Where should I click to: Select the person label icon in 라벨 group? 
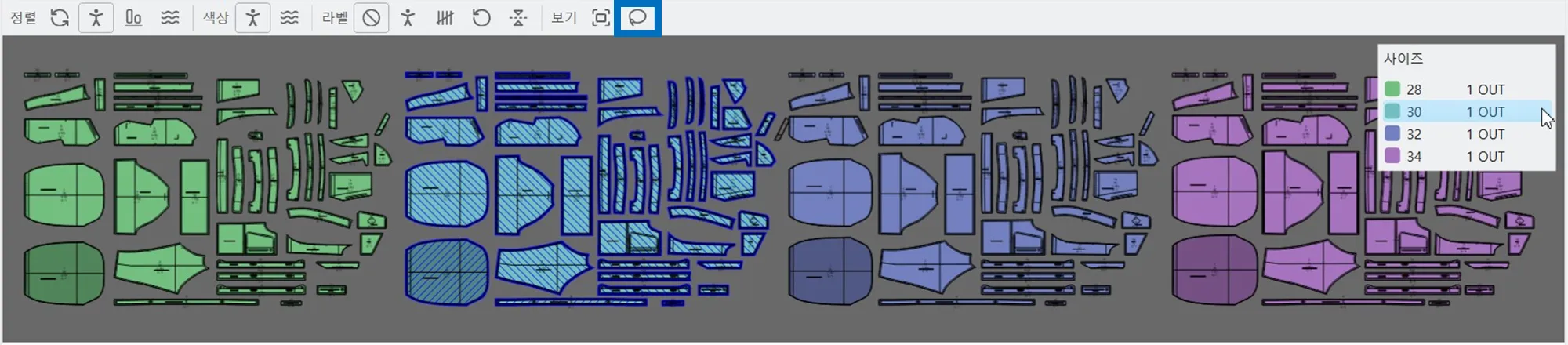tap(408, 17)
